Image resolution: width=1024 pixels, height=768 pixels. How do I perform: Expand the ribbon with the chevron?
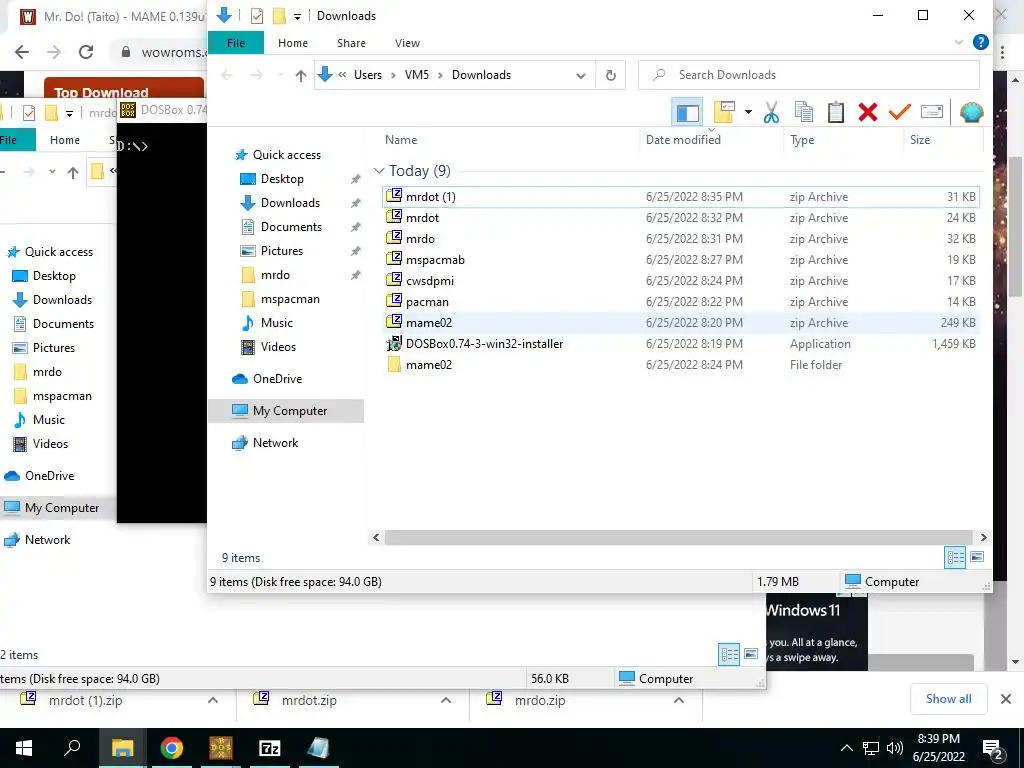click(x=959, y=42)
